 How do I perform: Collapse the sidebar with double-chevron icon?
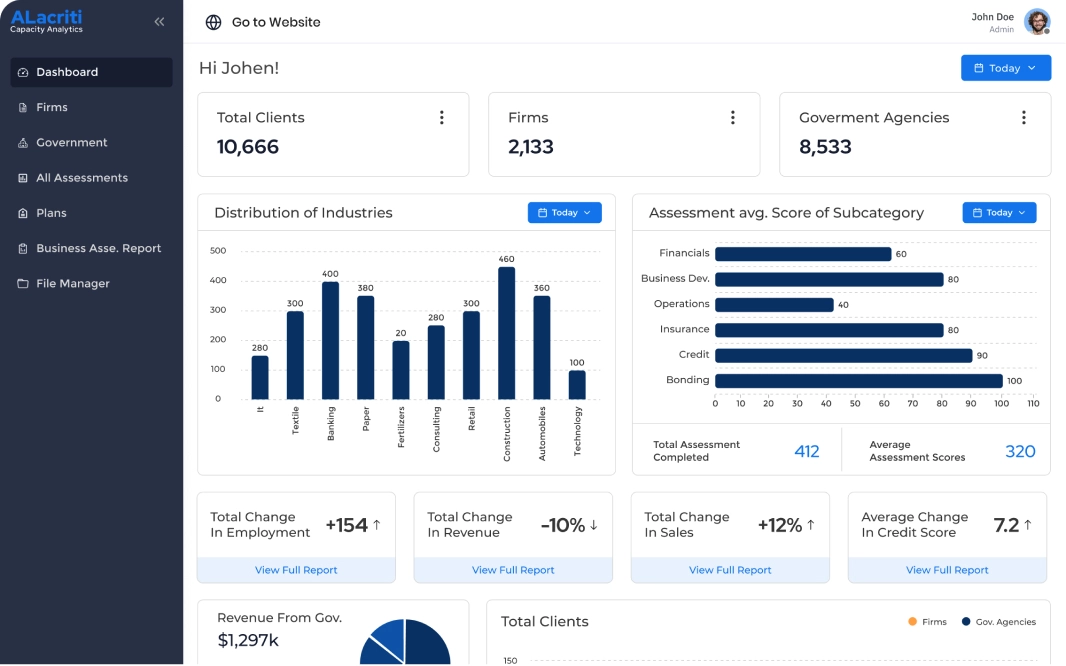(x=159, y=21)
